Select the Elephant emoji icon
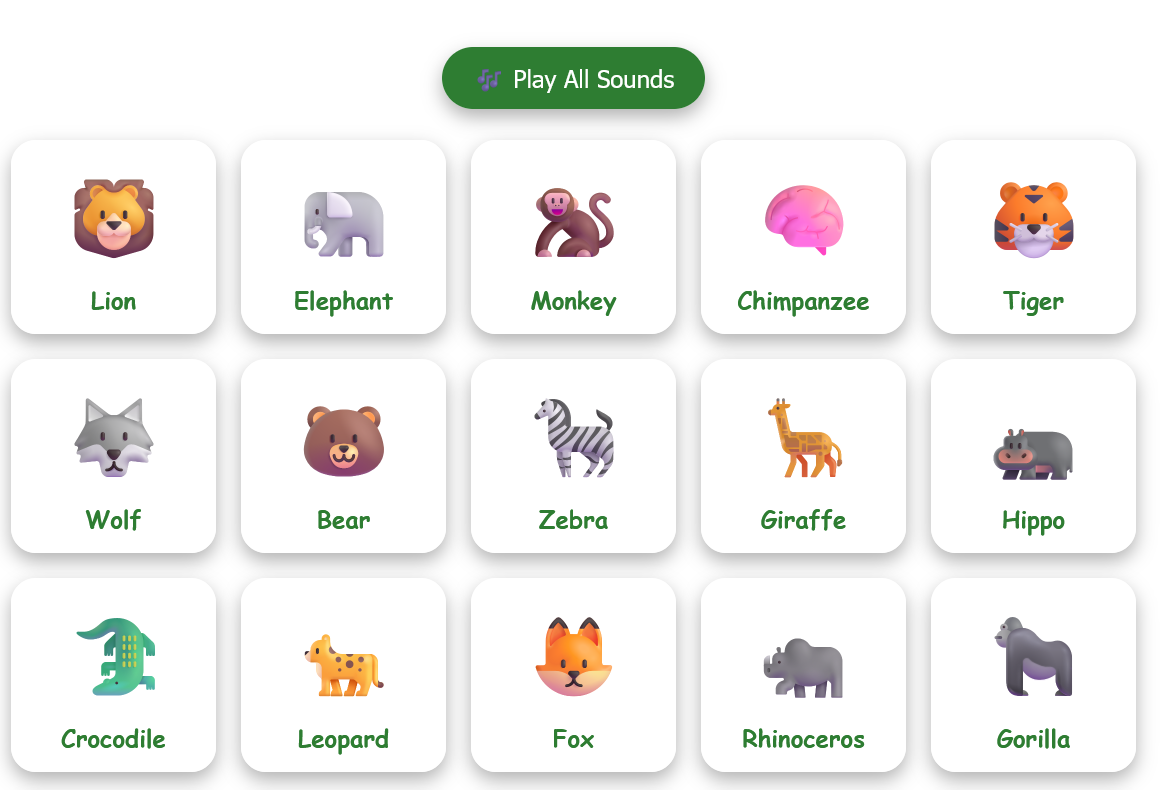The image size is (1170, 790). [343, 222]
